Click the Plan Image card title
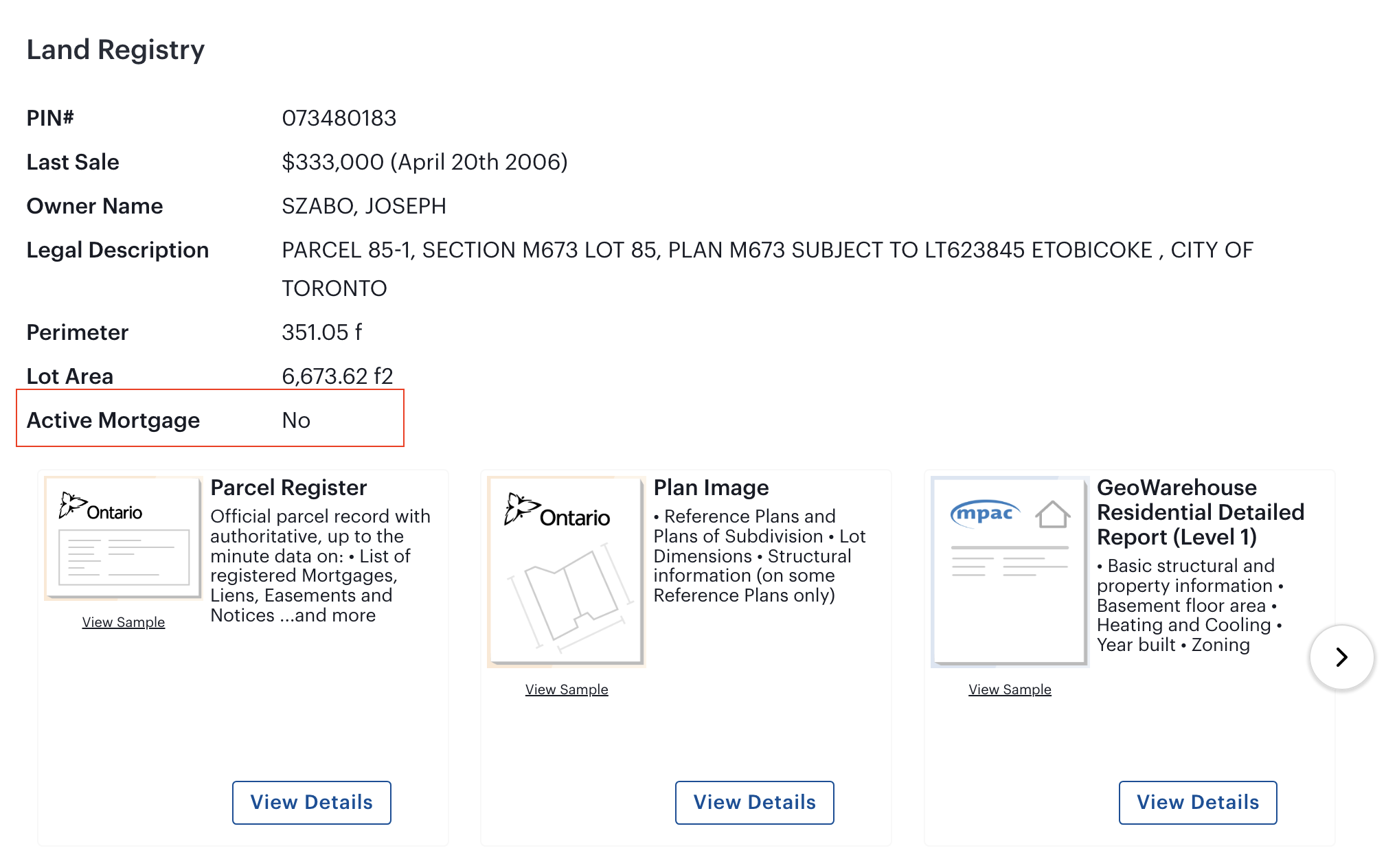The image size is (1397, 868). point(711,488)
